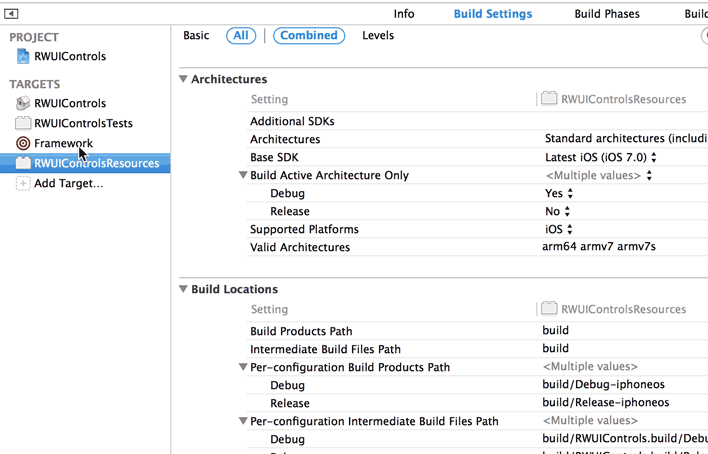Click build/Release-iphoneos value

(x=606, y=403)
